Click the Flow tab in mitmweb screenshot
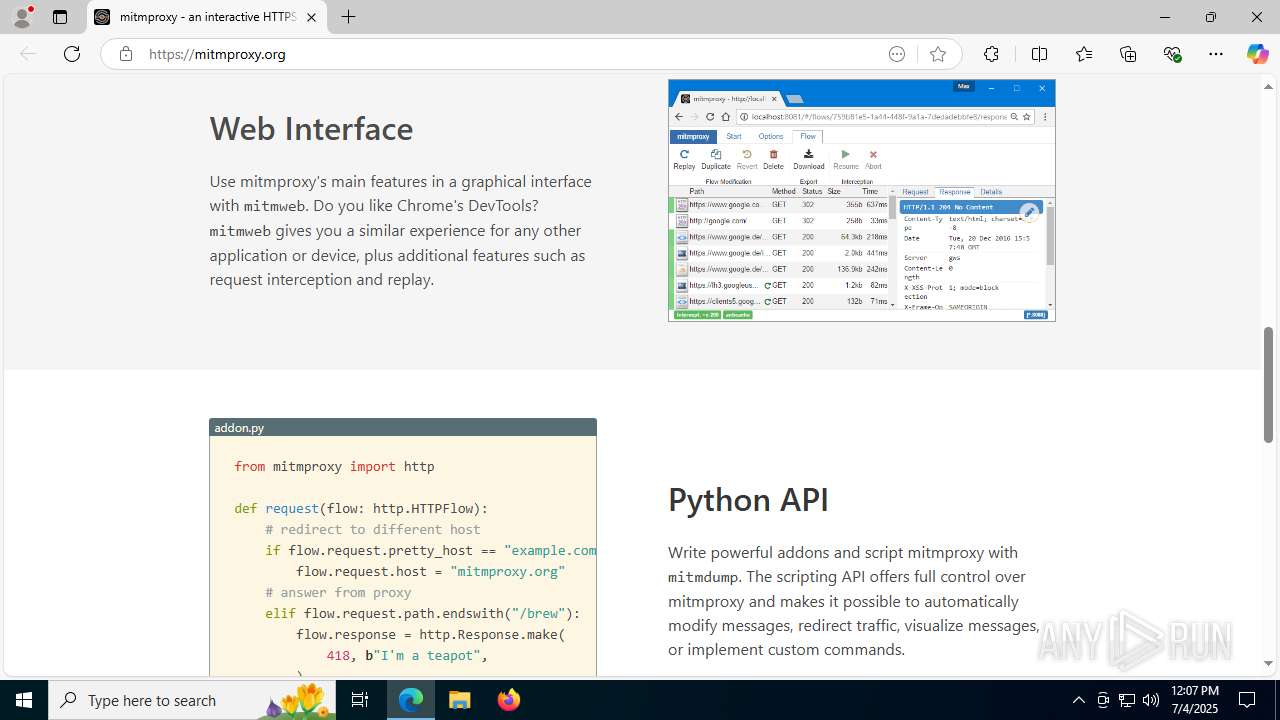1280x720 pixels. tap(807, 136)
